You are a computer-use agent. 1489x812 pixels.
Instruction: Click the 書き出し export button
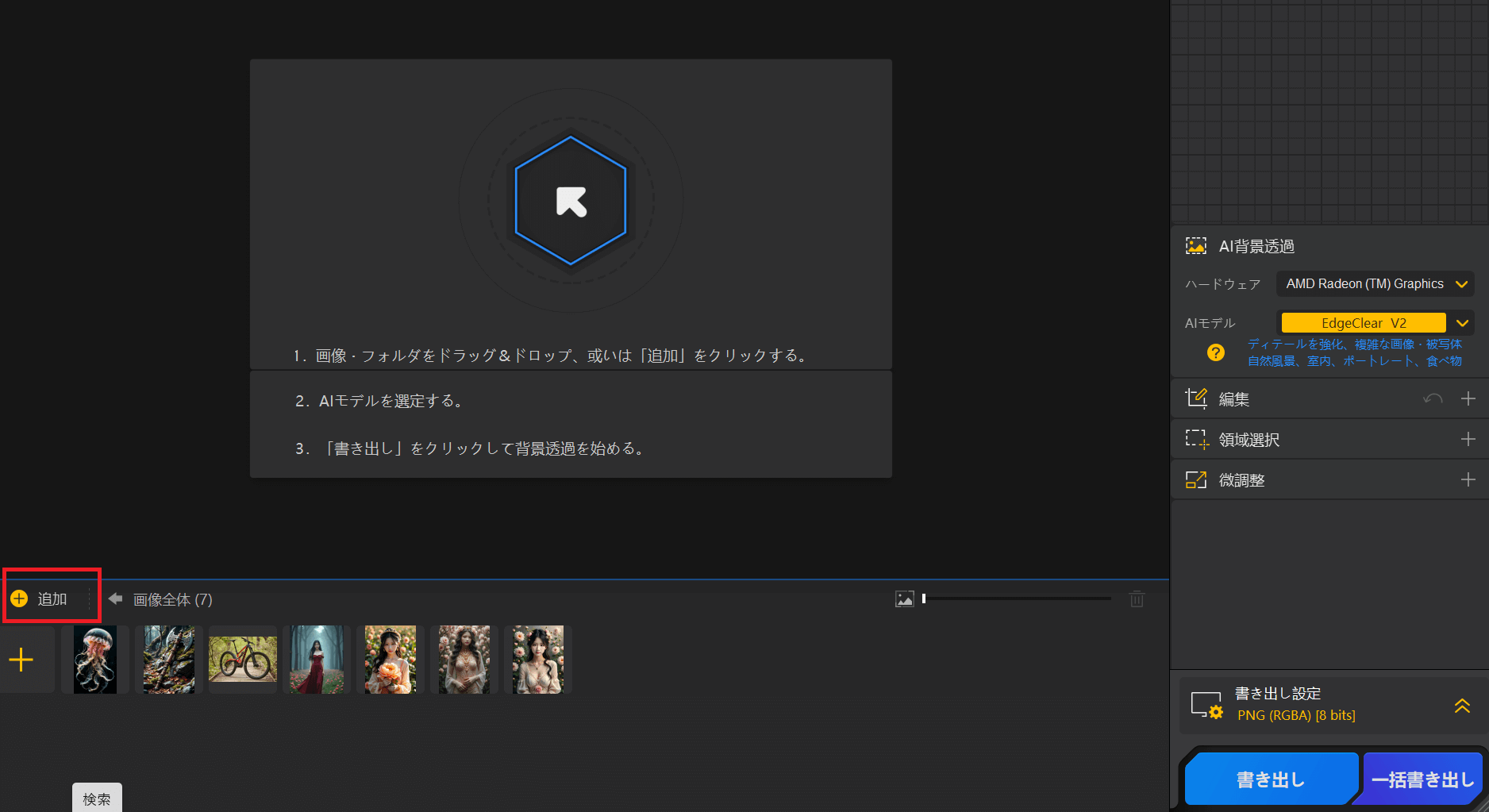pyautogui.click(x=1270, y=779)
